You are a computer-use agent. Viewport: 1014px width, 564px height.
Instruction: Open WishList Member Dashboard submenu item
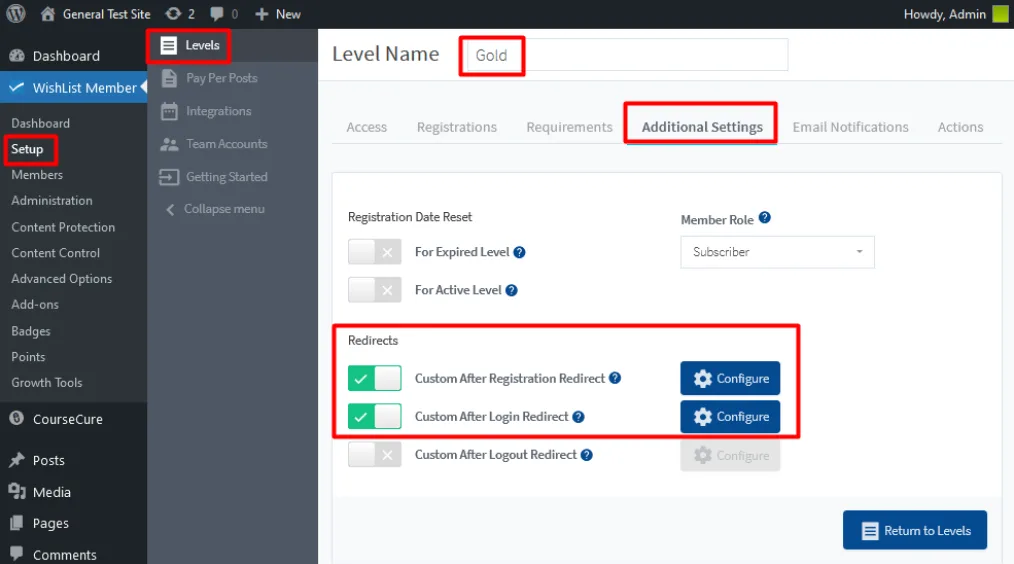(41, 123)
